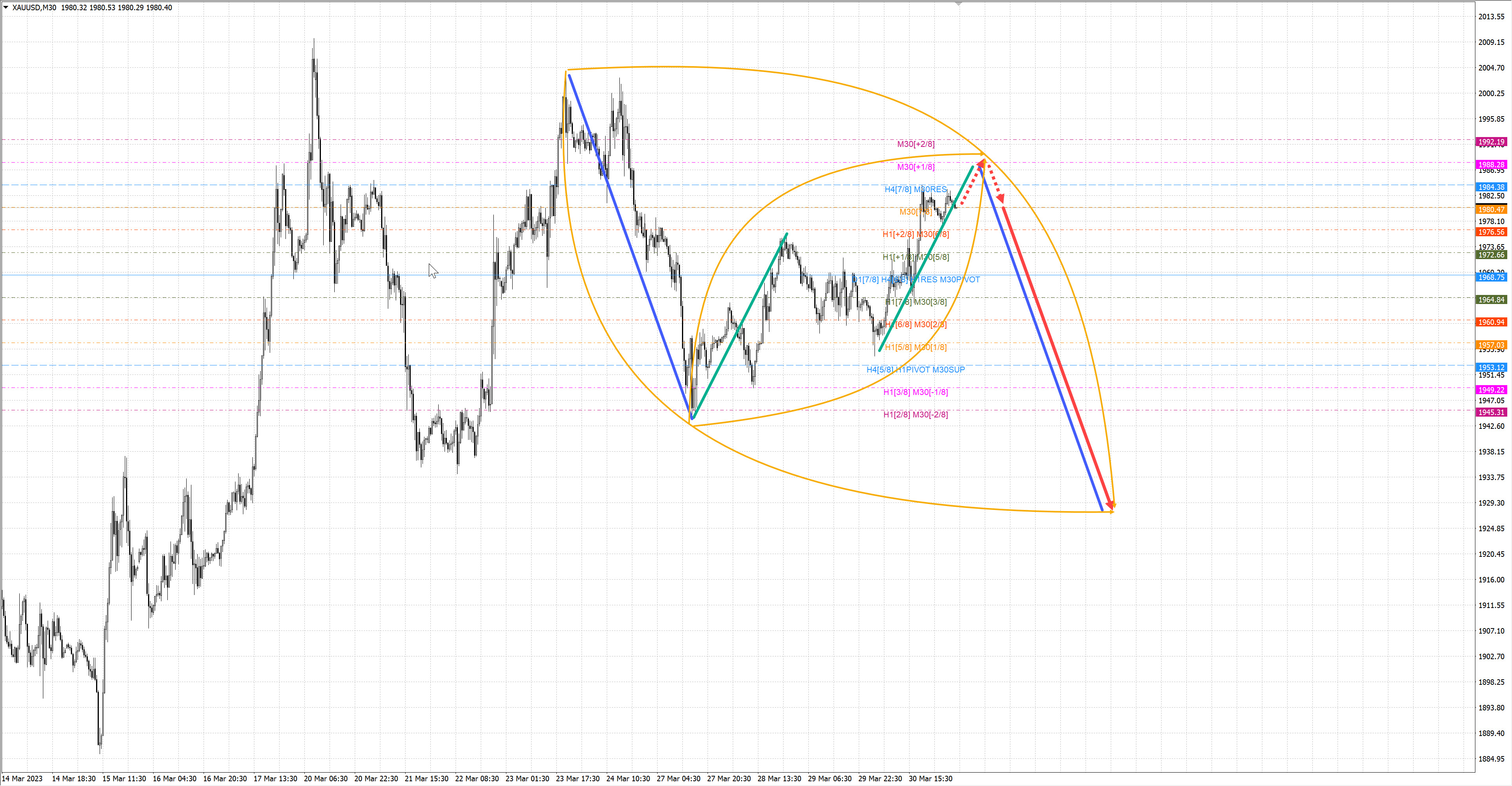The image size is (1512, 786).
Task: Select the 1992.19 magenta price tag
Action: coord(1491,142)
